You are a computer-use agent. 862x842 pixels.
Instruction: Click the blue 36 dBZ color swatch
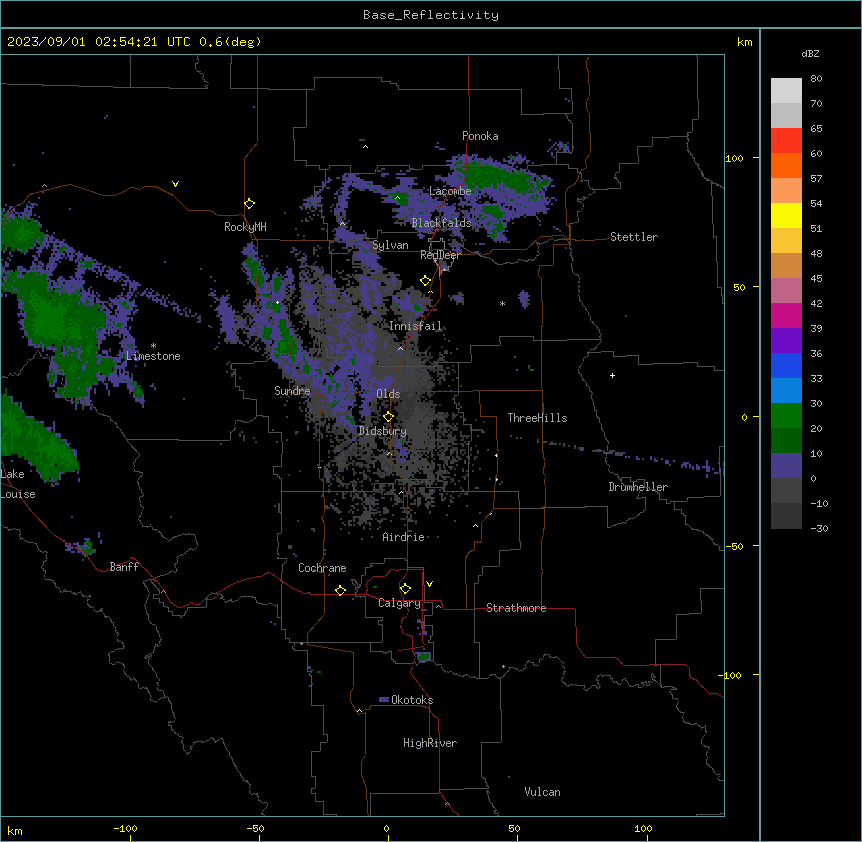(786, 365)
